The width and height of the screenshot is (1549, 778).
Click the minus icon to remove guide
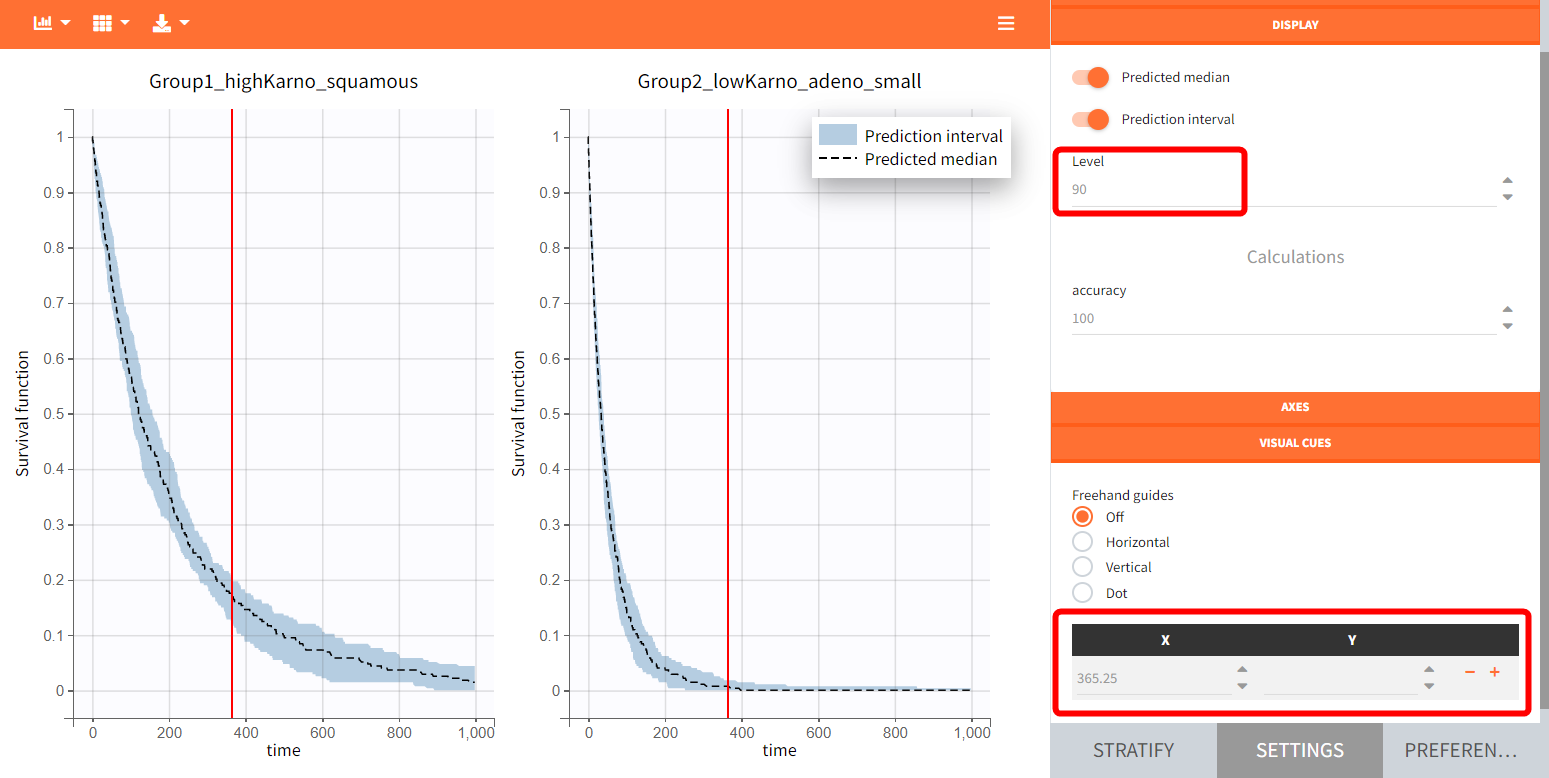tap(1470, 673)
